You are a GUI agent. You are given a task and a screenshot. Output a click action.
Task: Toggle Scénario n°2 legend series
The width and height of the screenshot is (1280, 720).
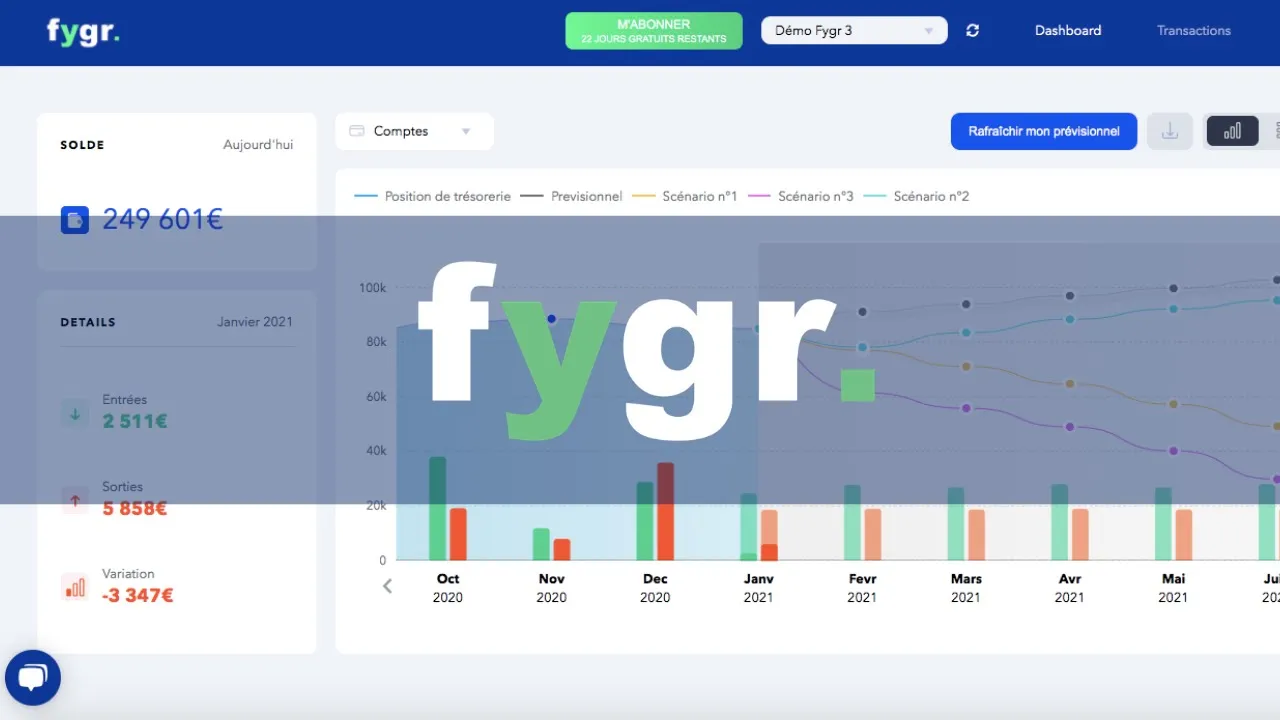[x=917, y=196]
